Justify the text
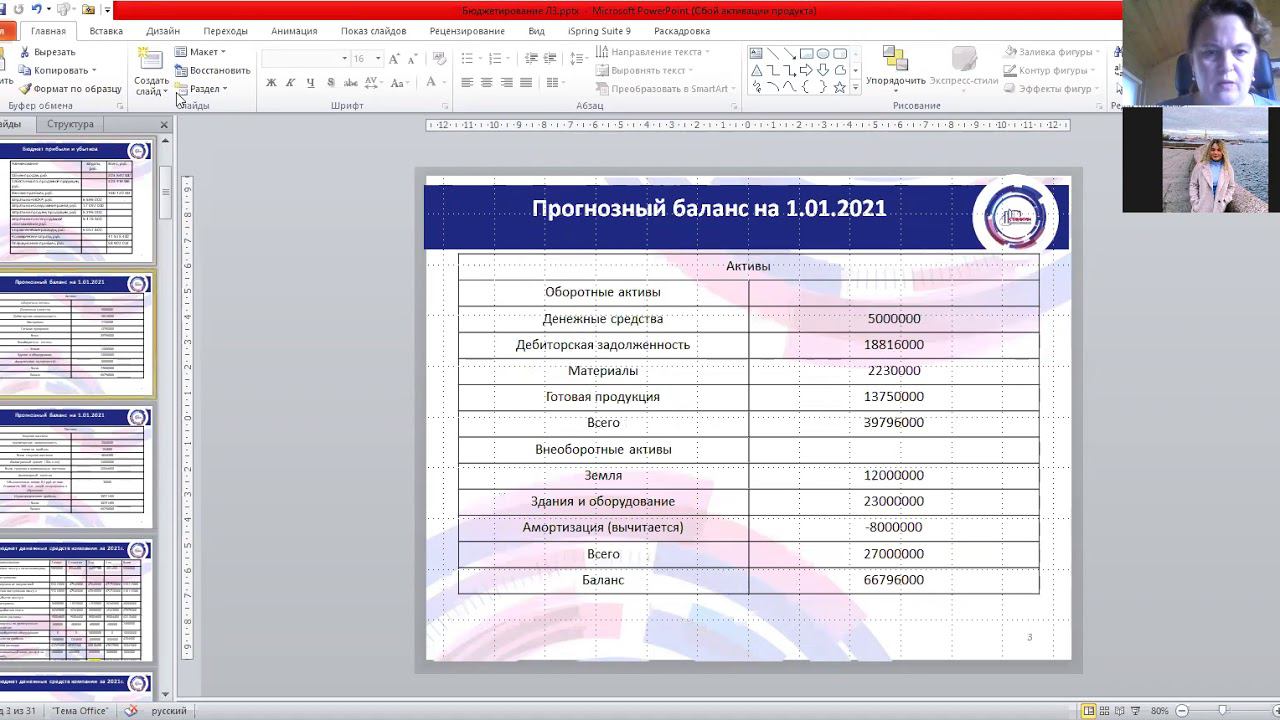 pyautogui.click(x=527, y=83)
